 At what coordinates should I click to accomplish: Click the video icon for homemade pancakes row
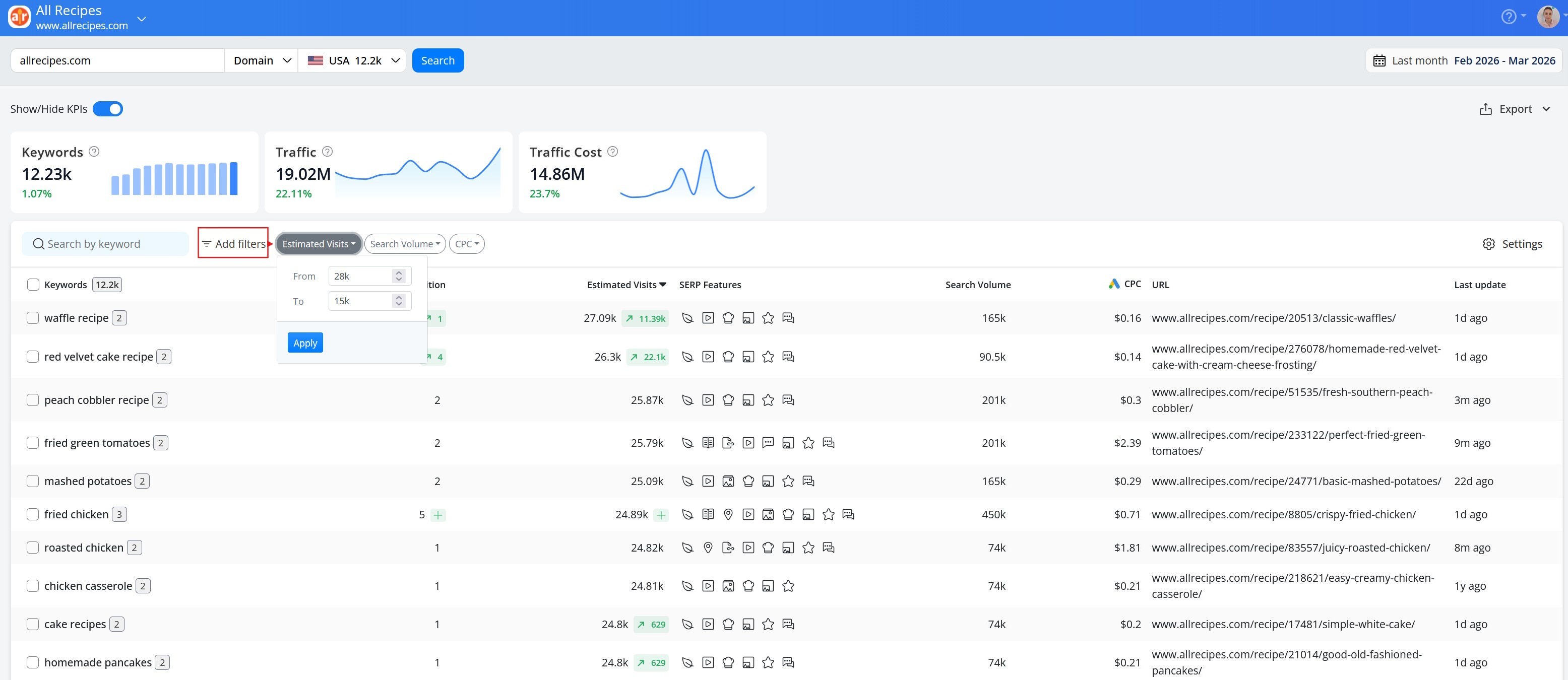pos(708,663)
